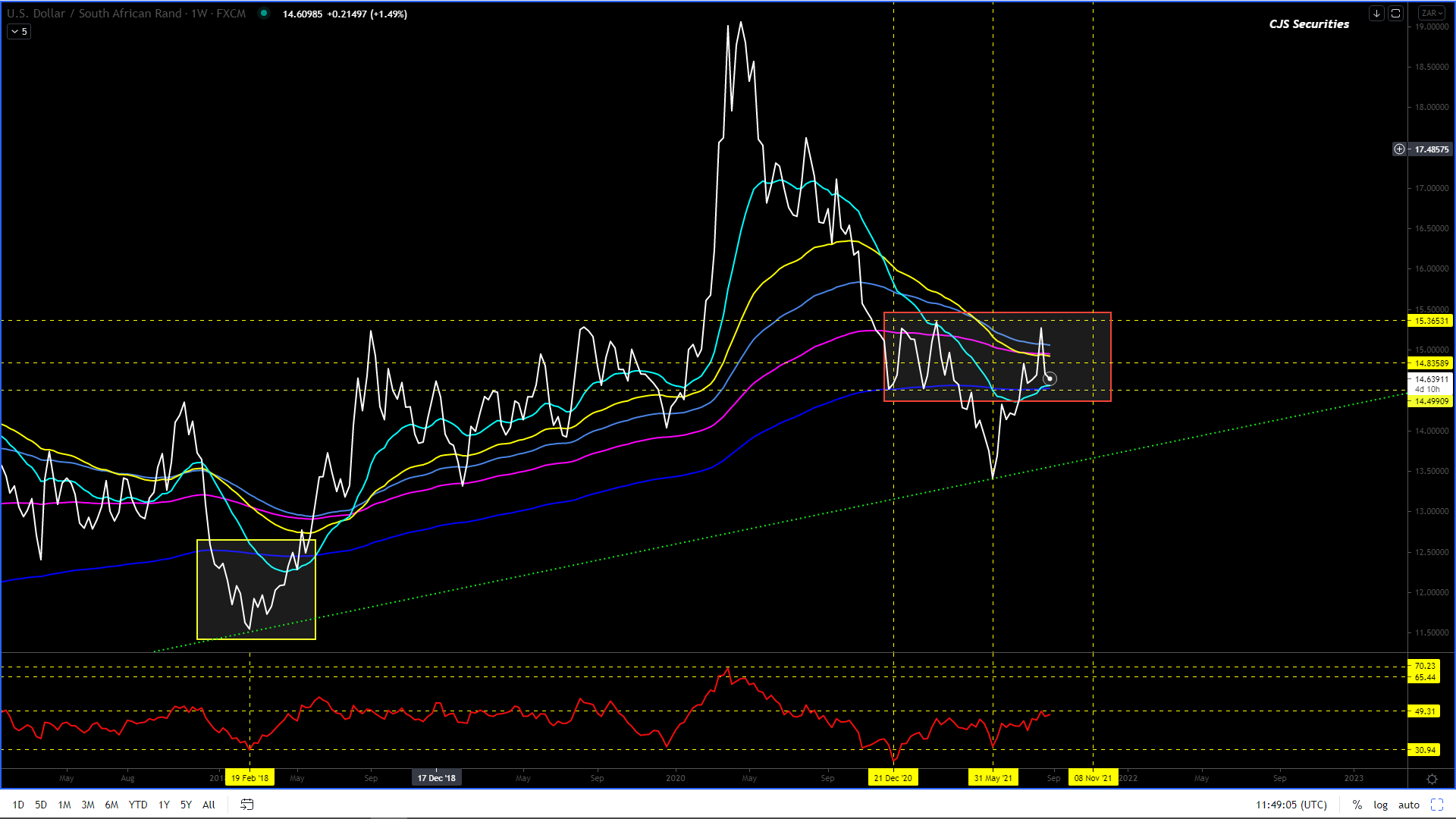Toggle auto scale mode
The height and width of the screenshot is (819, 1456).
click(1408, 805)
